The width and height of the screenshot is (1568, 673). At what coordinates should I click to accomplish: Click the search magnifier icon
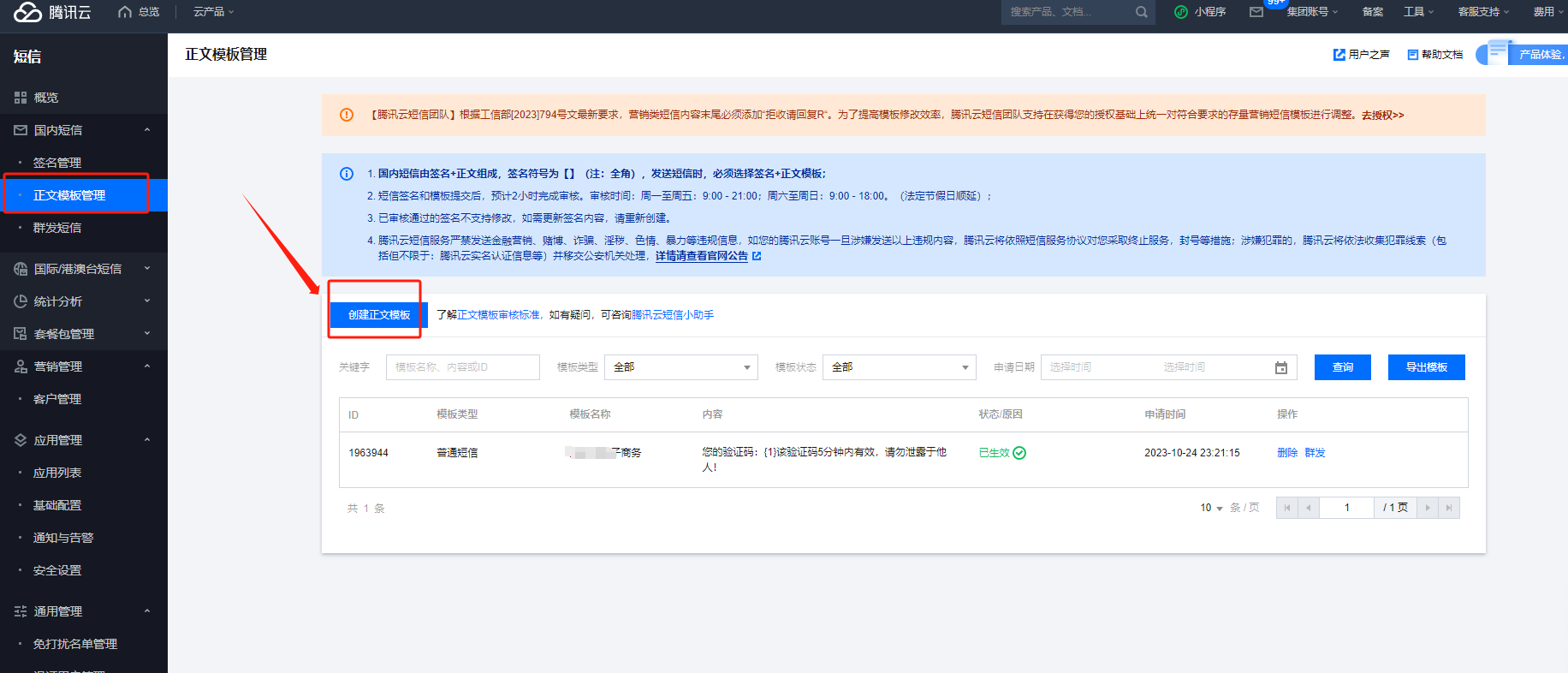[1141, 12]
